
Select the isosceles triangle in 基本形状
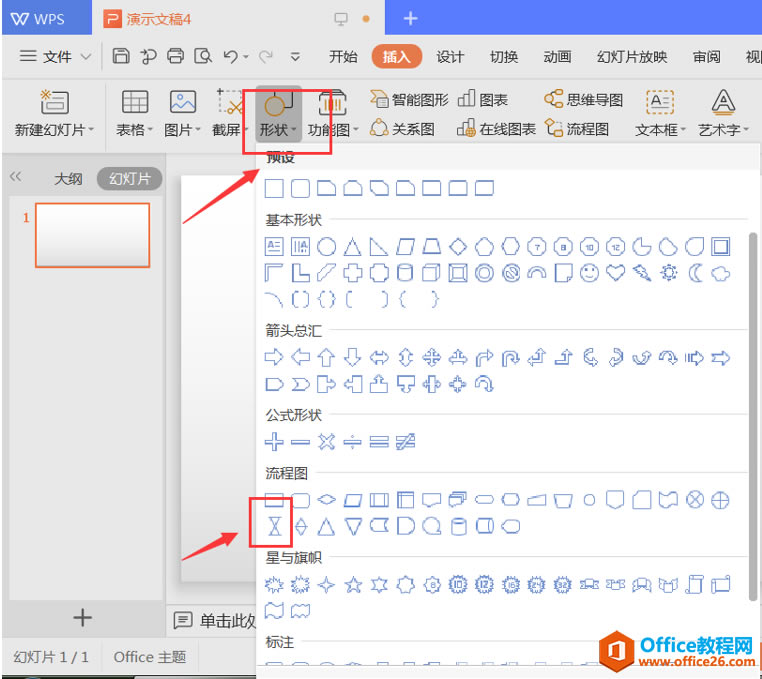click(x=353, y=247)
